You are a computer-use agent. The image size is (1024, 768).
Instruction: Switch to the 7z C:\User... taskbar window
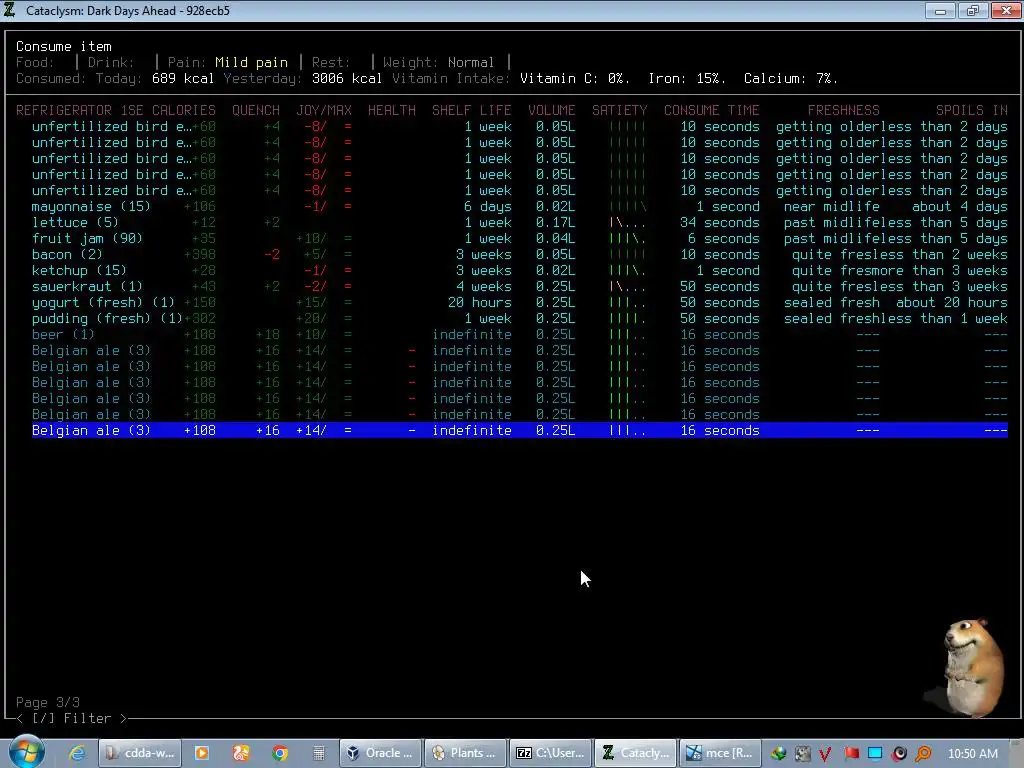[x=550, y=753]
